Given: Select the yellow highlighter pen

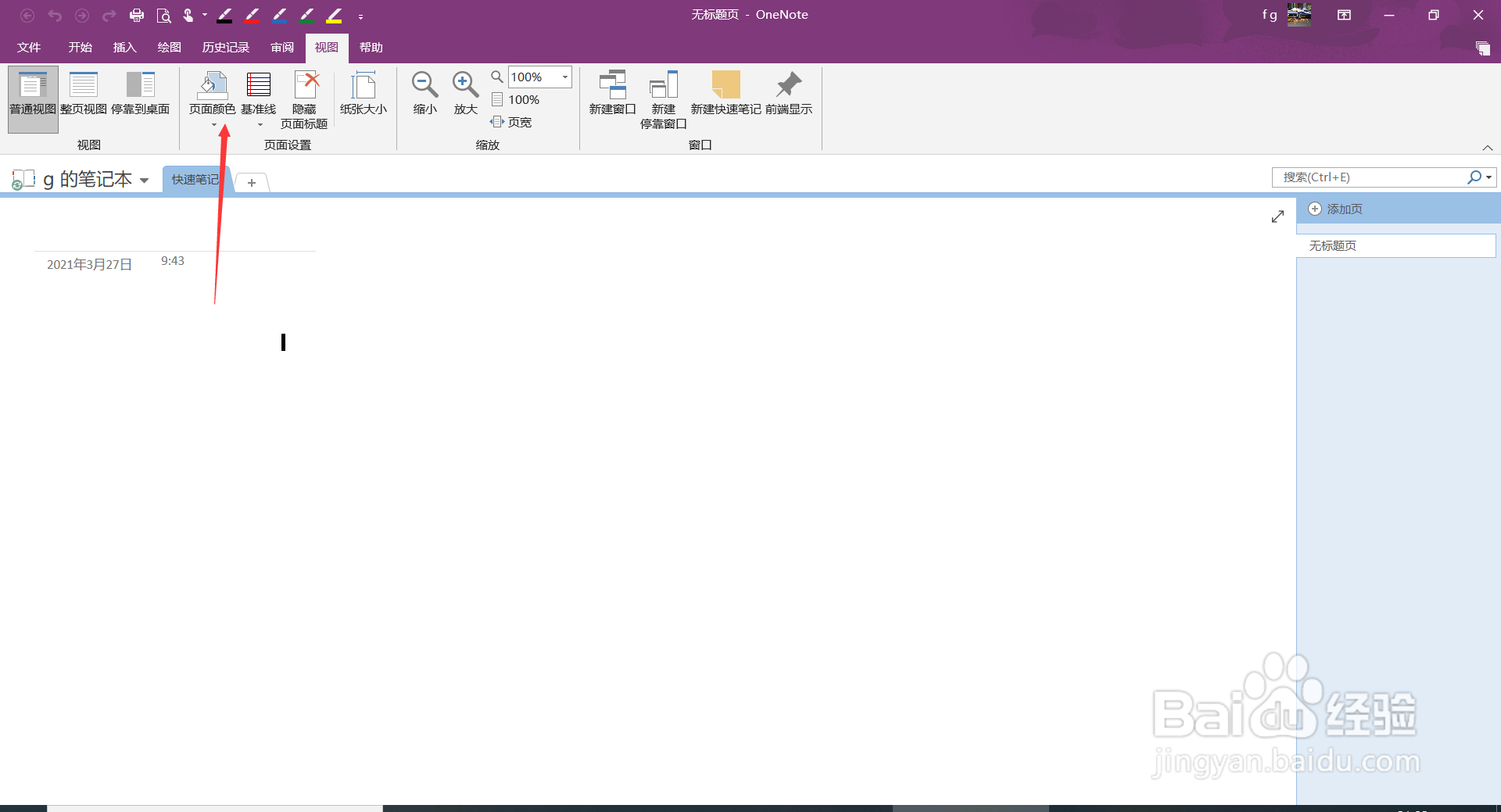Looking at the screenshot, I should [x=335, y=15].
